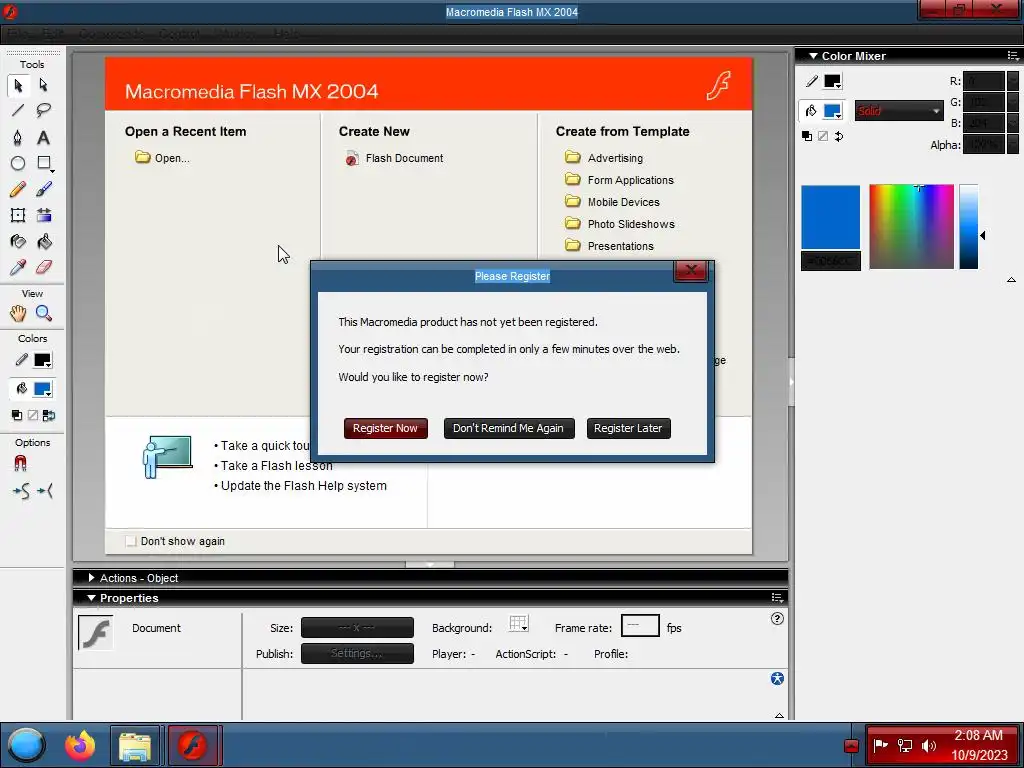Launch Firefox from the taskbar
The image size is (1024, 768).
tap(80, 745)
